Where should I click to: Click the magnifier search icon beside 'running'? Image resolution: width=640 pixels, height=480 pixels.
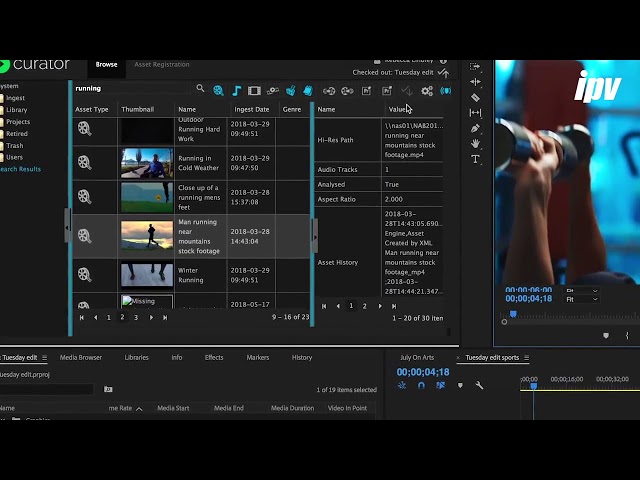(x=200, y=89)
